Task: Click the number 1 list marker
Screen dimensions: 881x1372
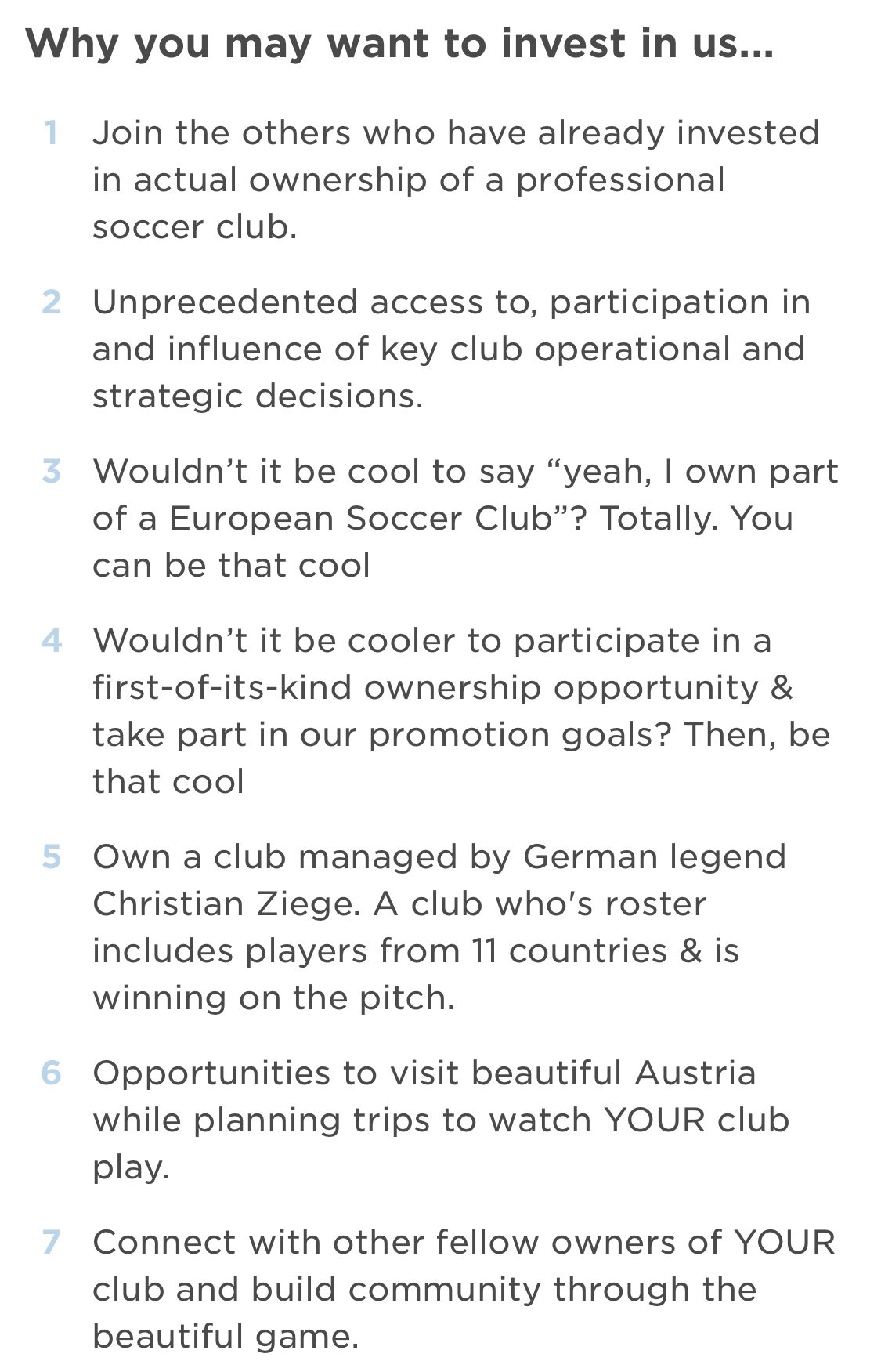Action: [x=51, y=132]
